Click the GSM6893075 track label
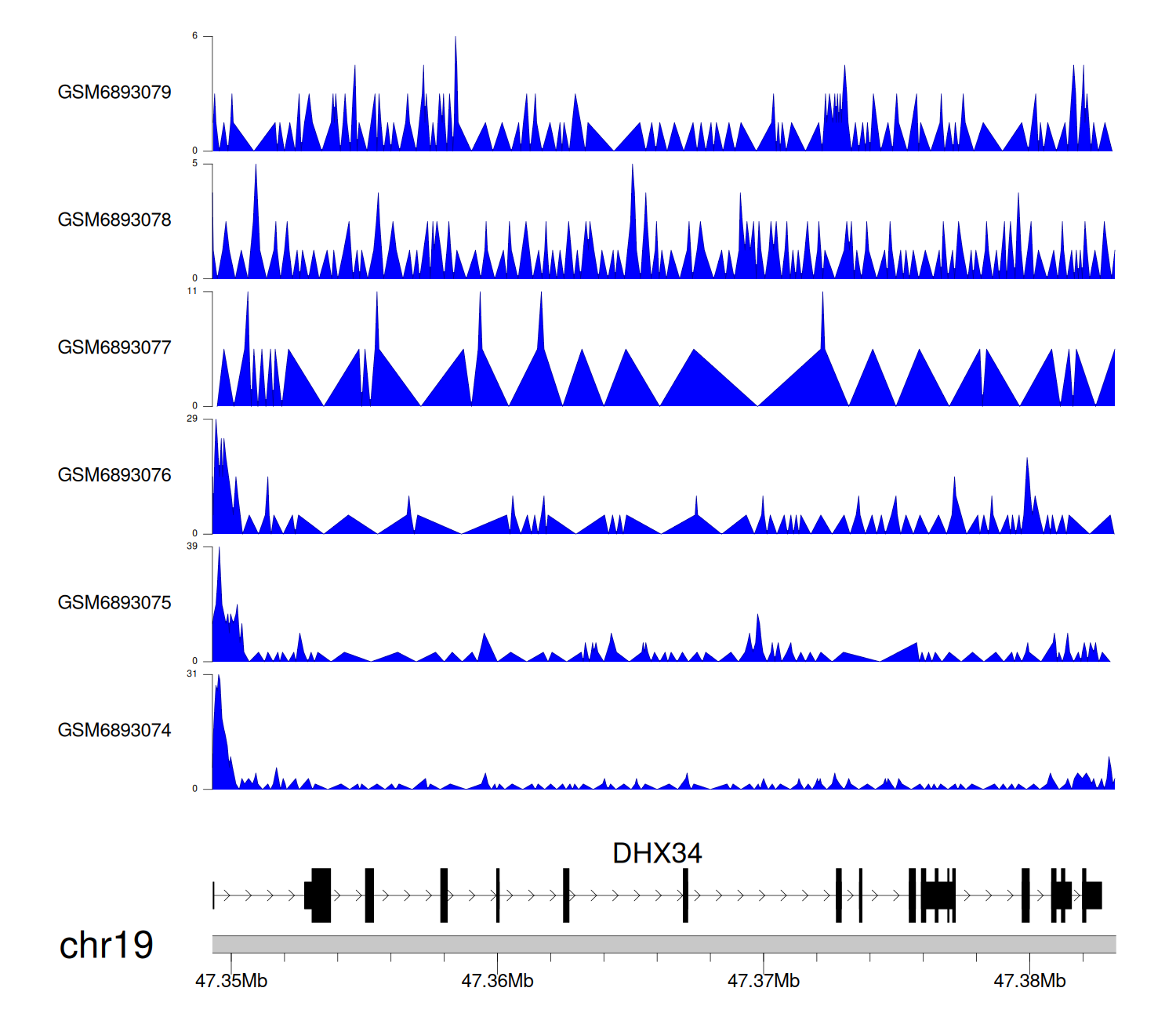 coord(114,603)
